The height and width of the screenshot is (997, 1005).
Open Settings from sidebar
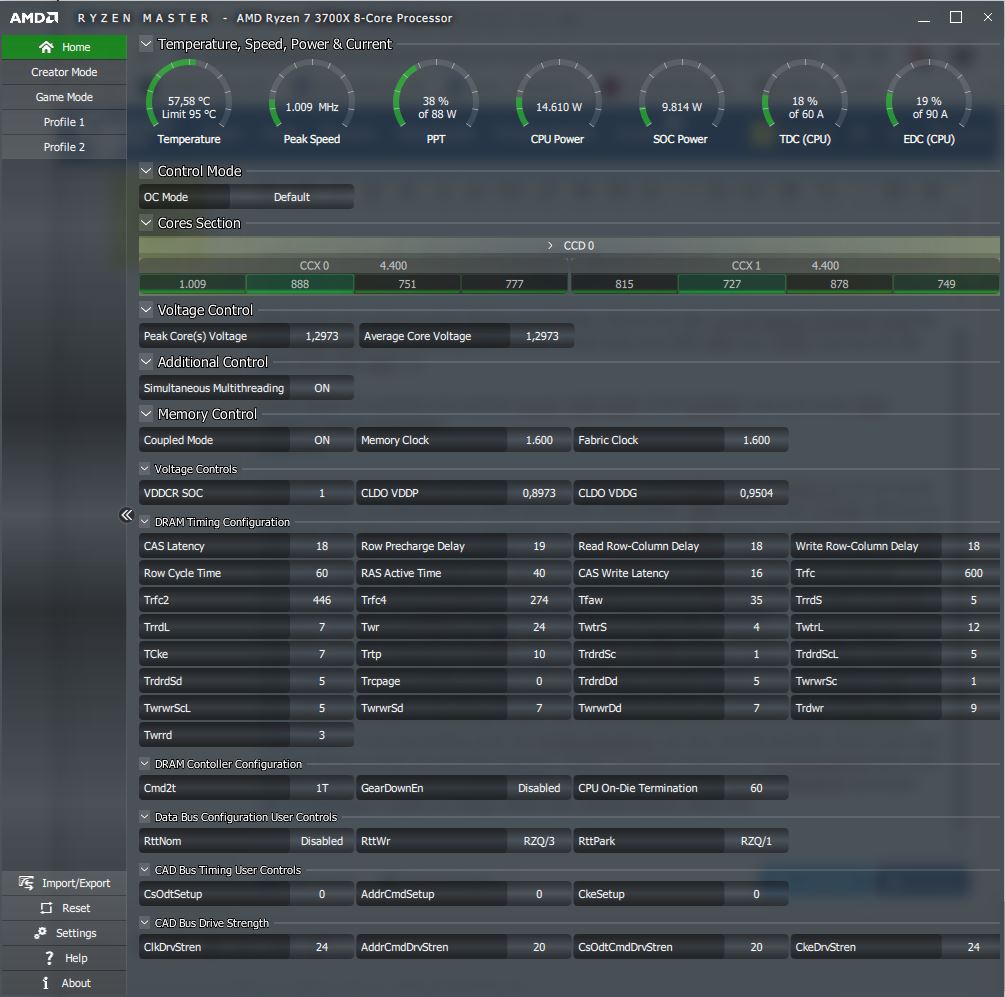tap(64, 933)
